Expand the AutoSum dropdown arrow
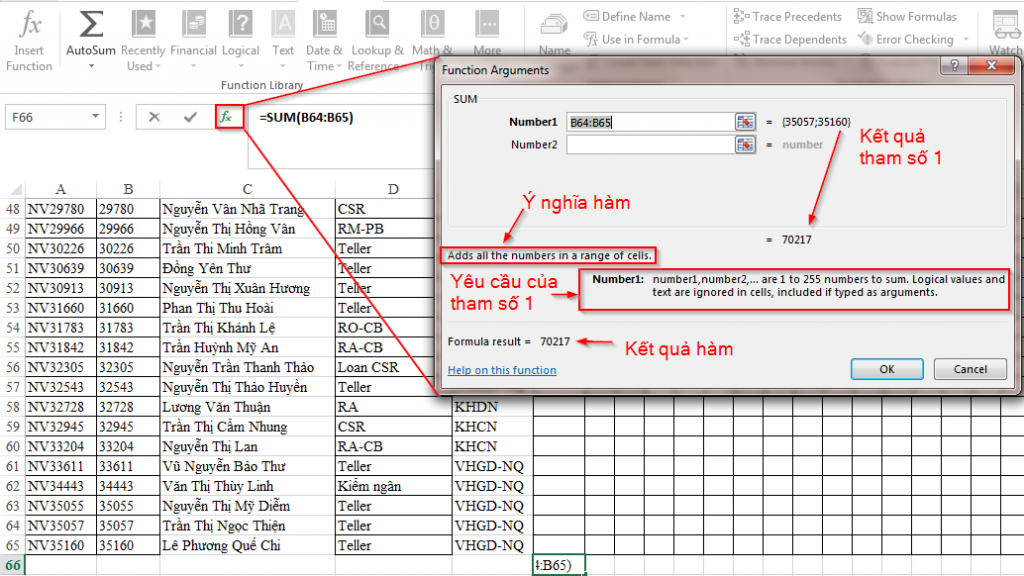This screenshot has height=576, width=1024. [x=91, y=66]
